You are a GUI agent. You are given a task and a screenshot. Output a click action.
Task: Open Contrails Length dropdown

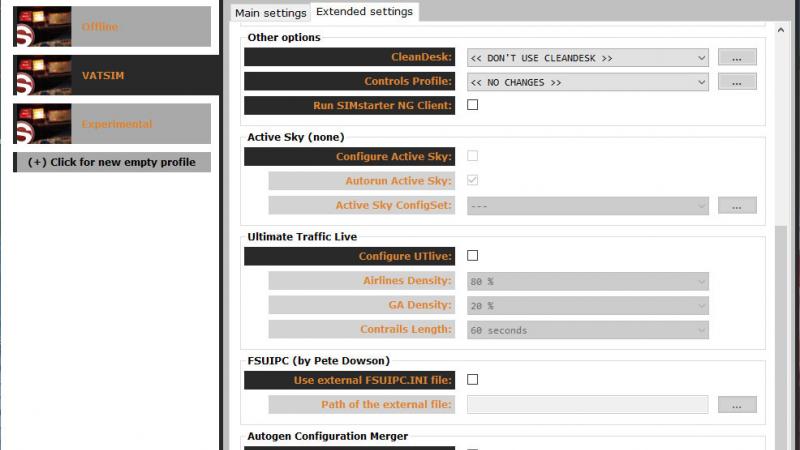pos(588,330)
